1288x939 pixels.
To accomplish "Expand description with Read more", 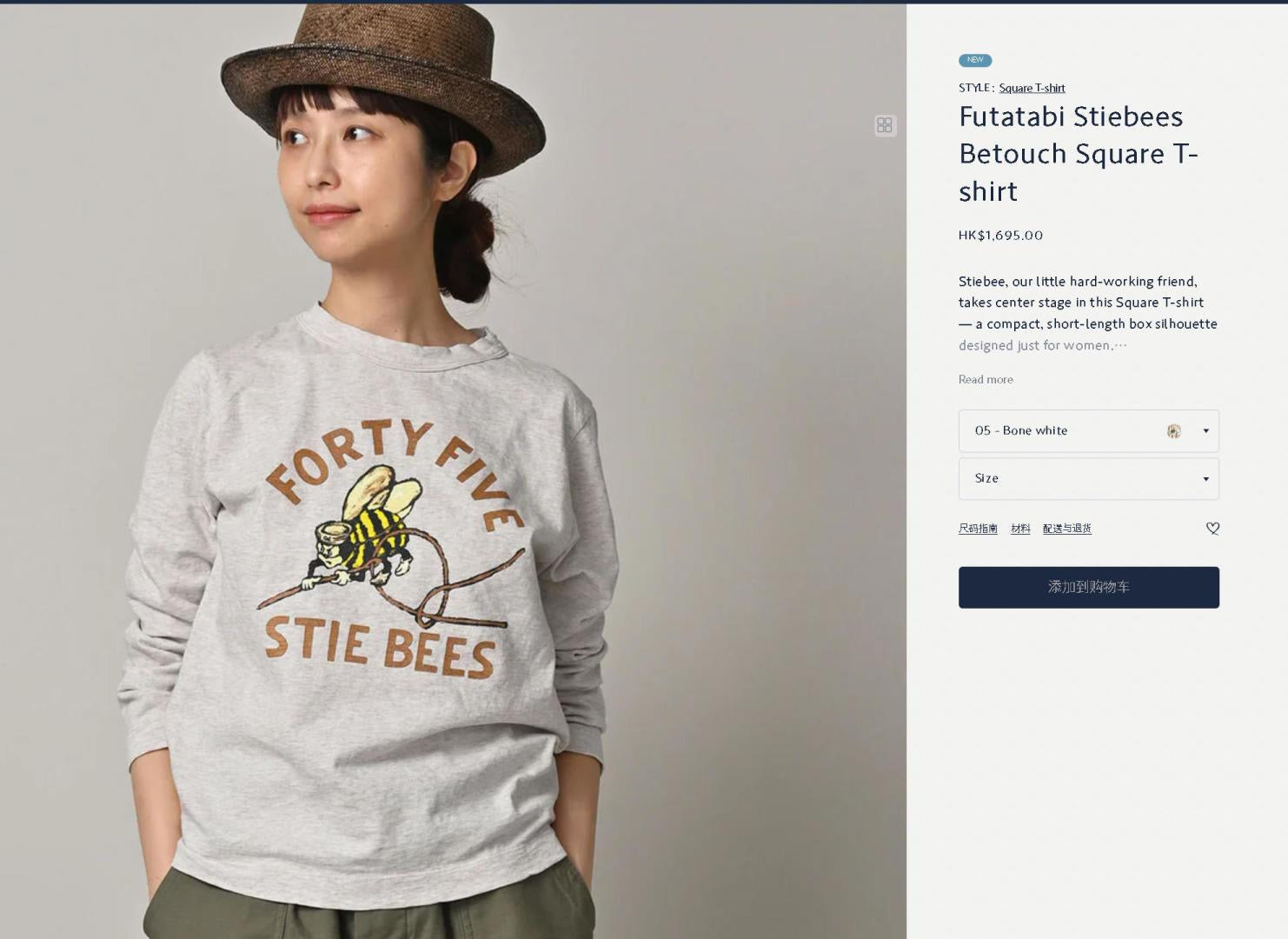I will click(986, 380).
